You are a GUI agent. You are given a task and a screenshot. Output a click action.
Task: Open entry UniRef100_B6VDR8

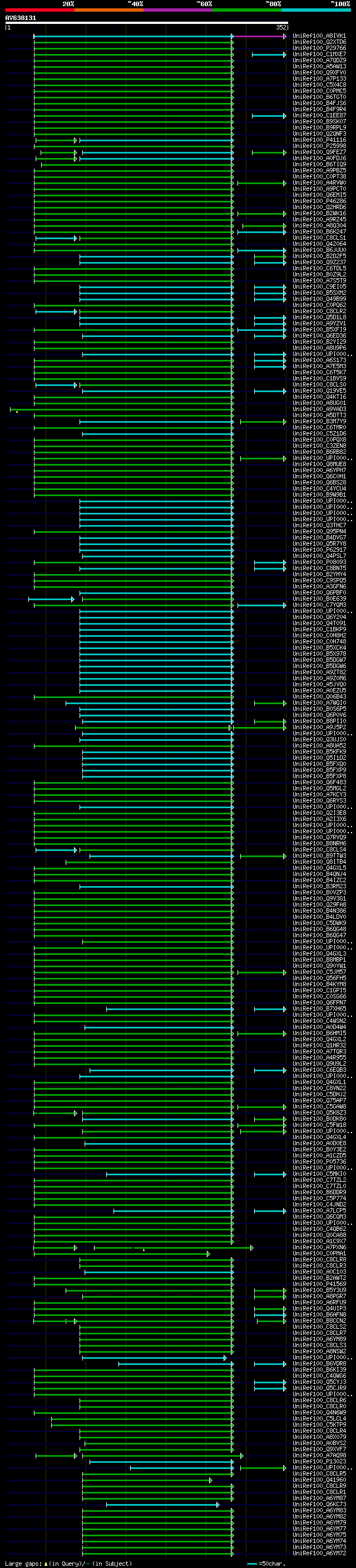pos(319,1364)
